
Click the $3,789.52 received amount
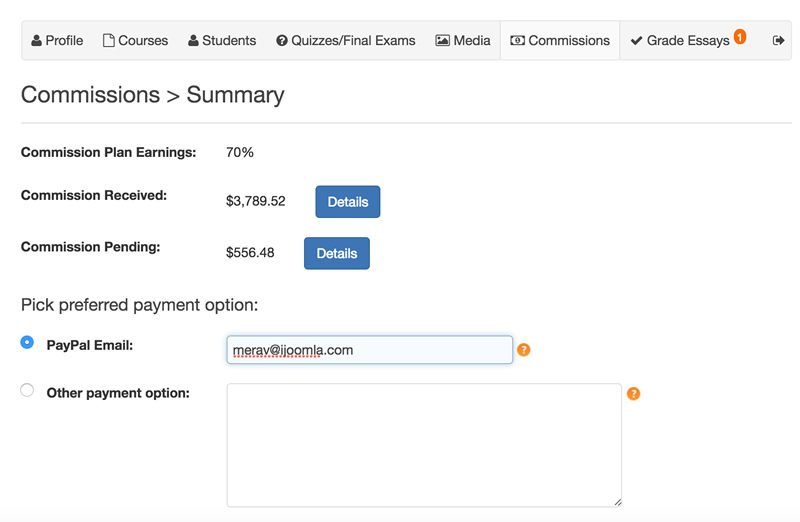click(x=256, y=201)
